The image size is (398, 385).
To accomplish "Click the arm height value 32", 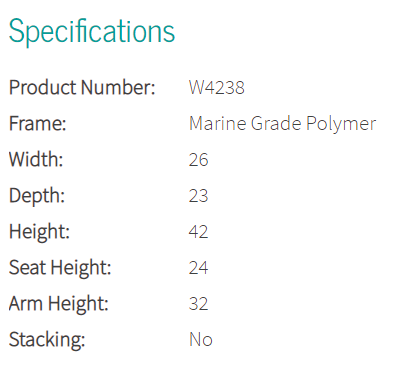I will 199,304.
